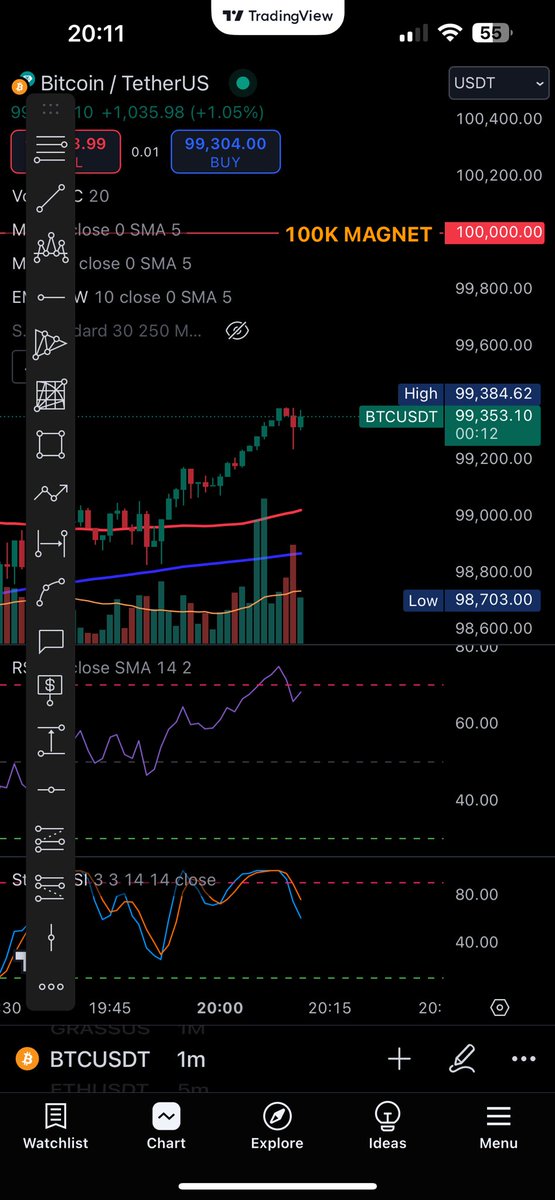Select the Callout comment bubble tool

pyautogui.click(x=51, y=641)
